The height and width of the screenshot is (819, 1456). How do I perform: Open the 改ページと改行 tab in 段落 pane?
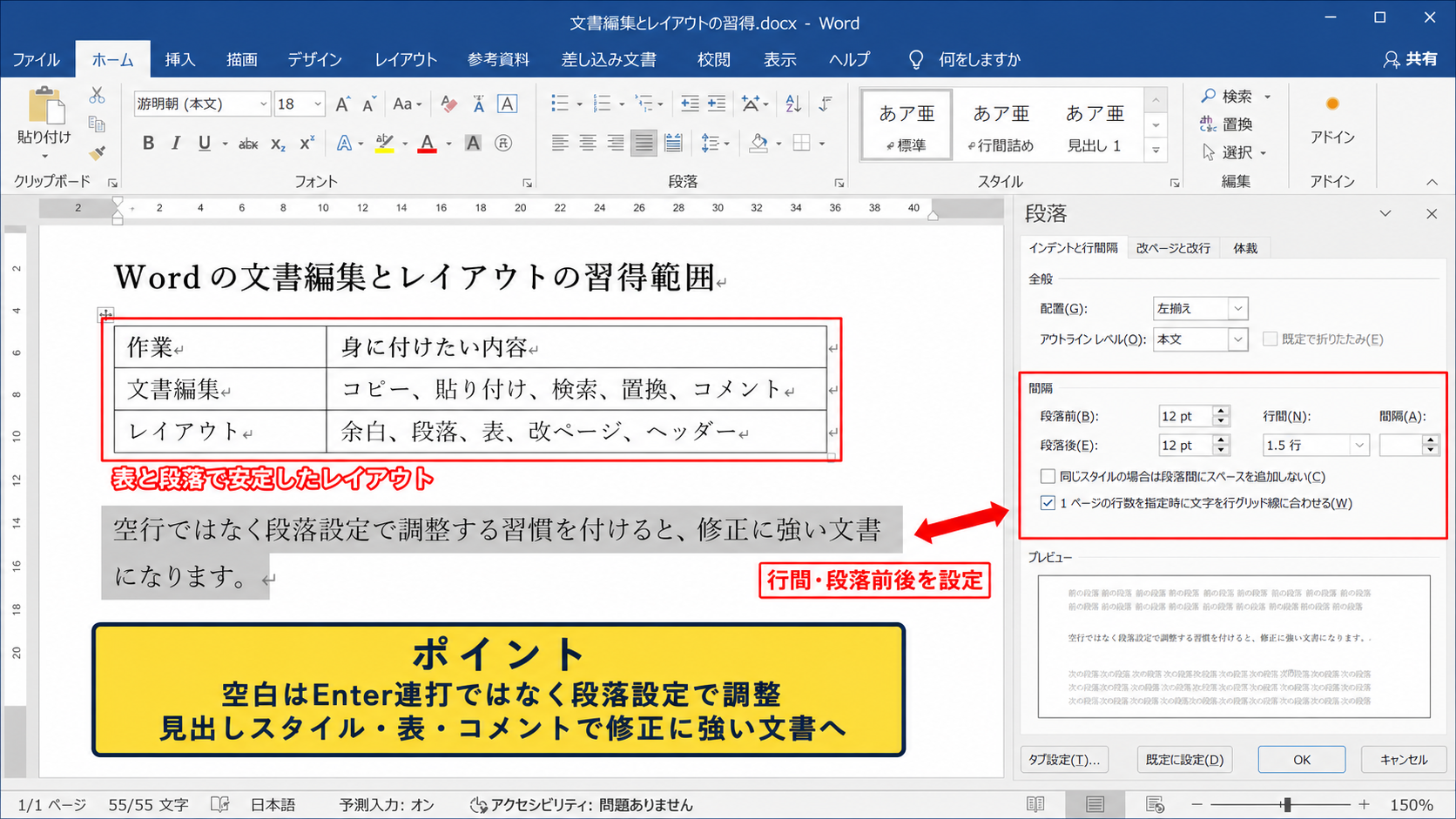click(1173, 248)
